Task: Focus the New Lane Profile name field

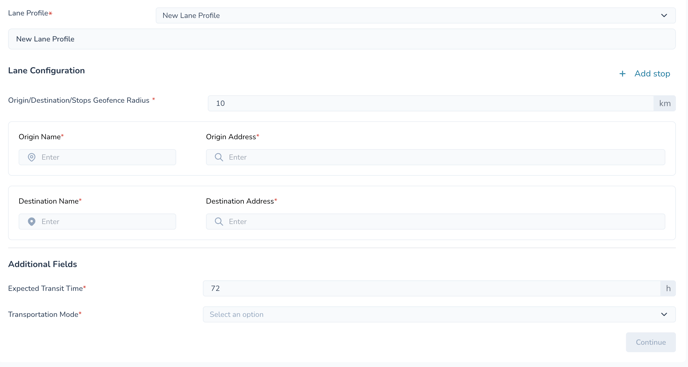Action: click(342, 39)
